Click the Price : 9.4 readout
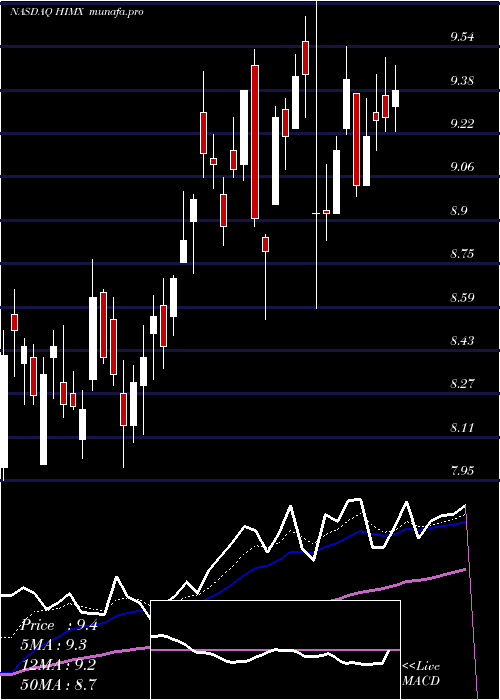Image resolution: width=500 pixels, height=700 pixels. point(59,625)
